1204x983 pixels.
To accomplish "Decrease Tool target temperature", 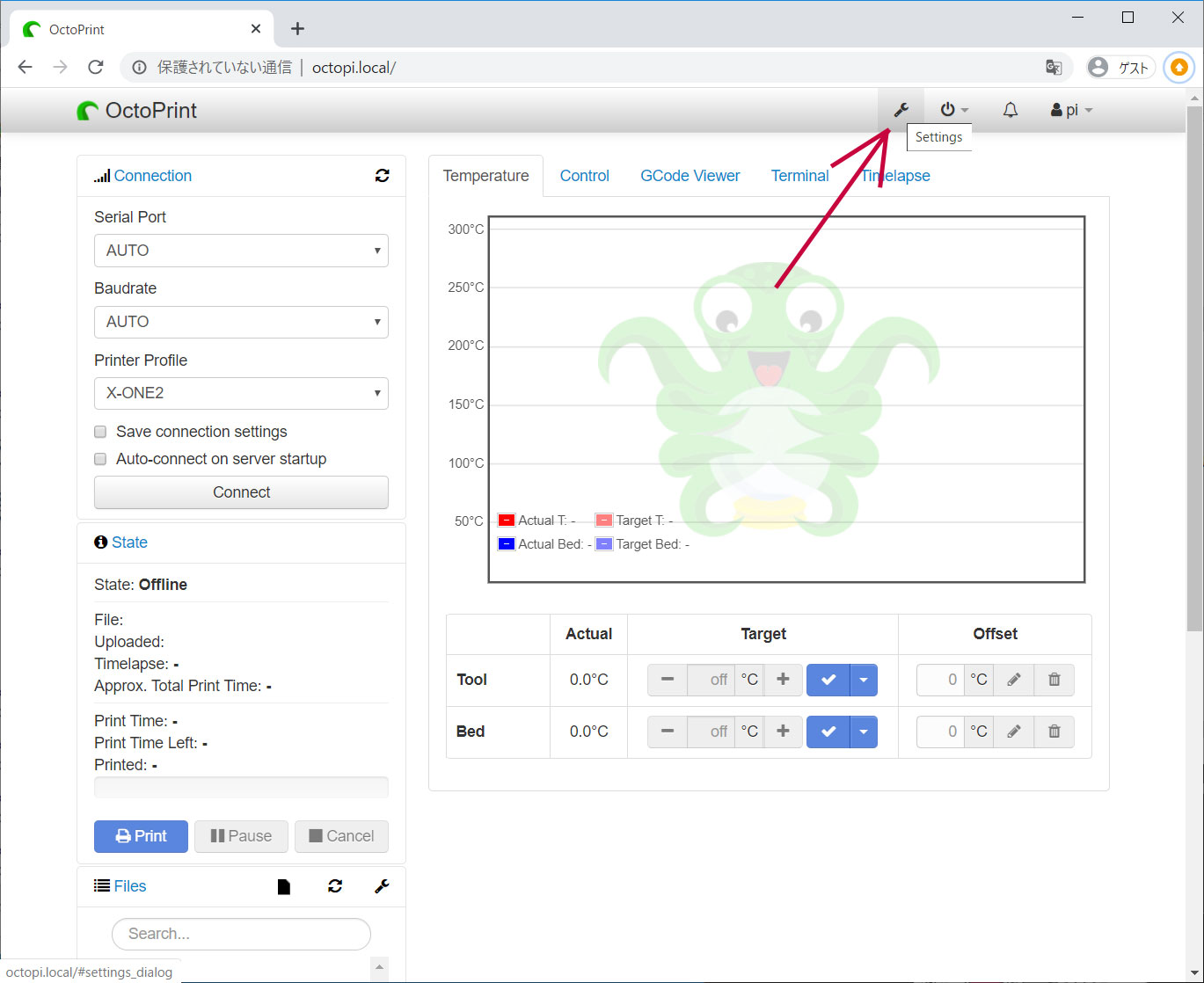I will coord(668,680).
